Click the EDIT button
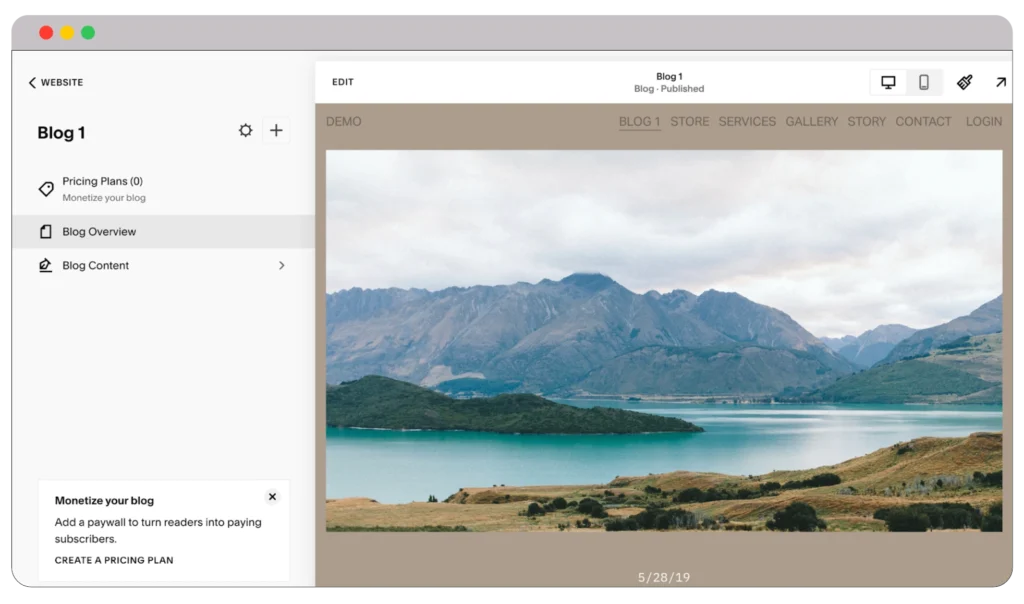1024x604 pixels. coord(343,81)
